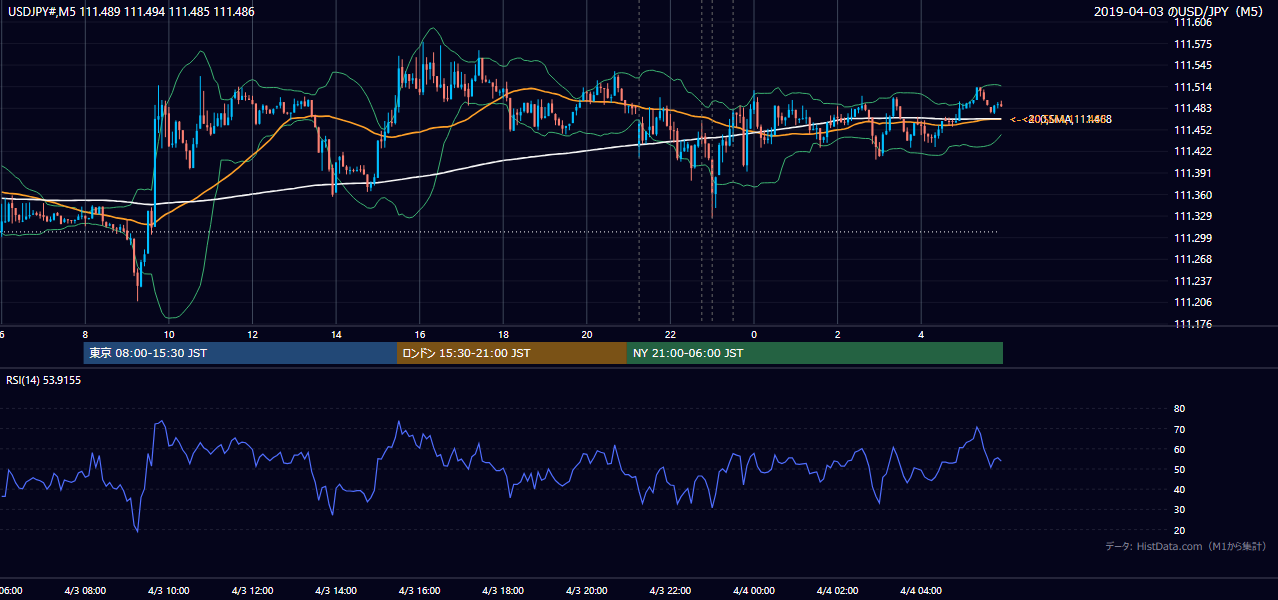This screenshot has width=1278, height=600.
Task: Select the NY 21:00-06:00 JST session bar
Action: coord(815,353)
